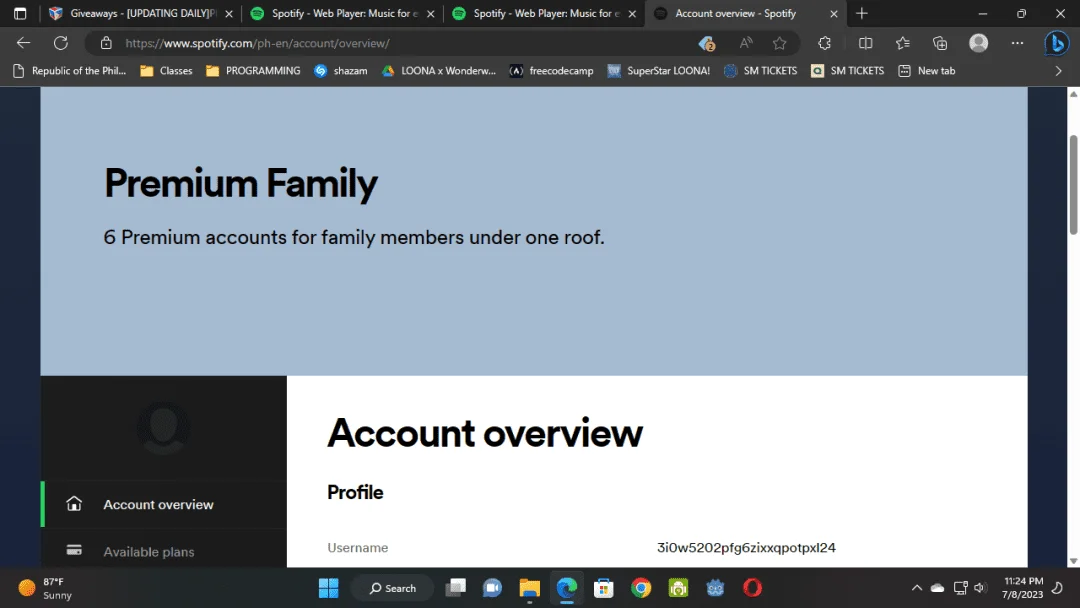View site information lock icon
1080x608 pixels.
click(x=106, y=43)
